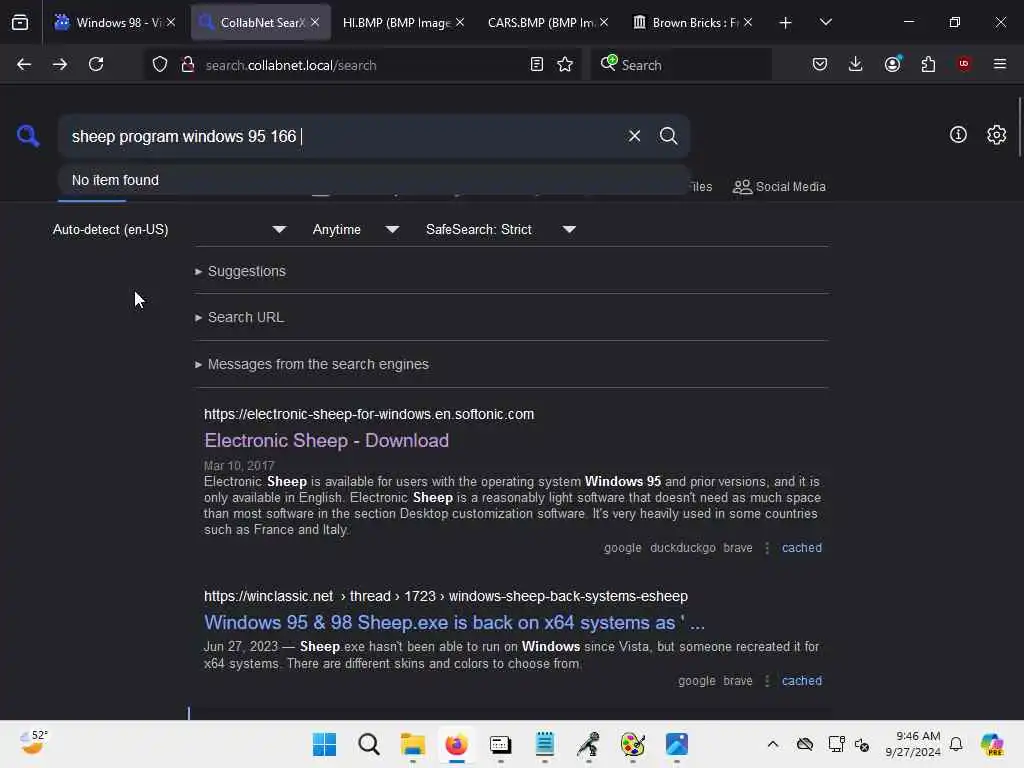Open the Firefox downloads panel

pos(856,64)
